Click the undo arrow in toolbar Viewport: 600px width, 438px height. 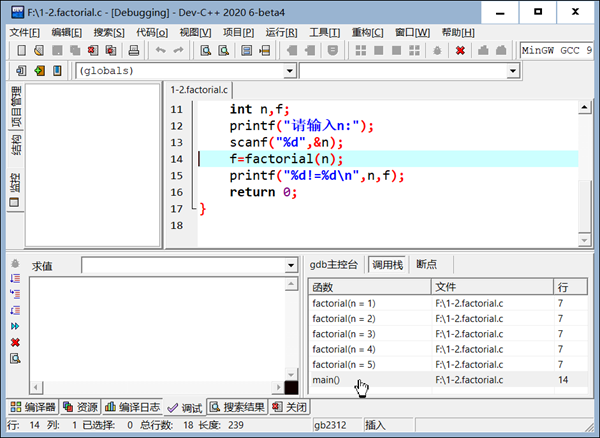[160, 50]
